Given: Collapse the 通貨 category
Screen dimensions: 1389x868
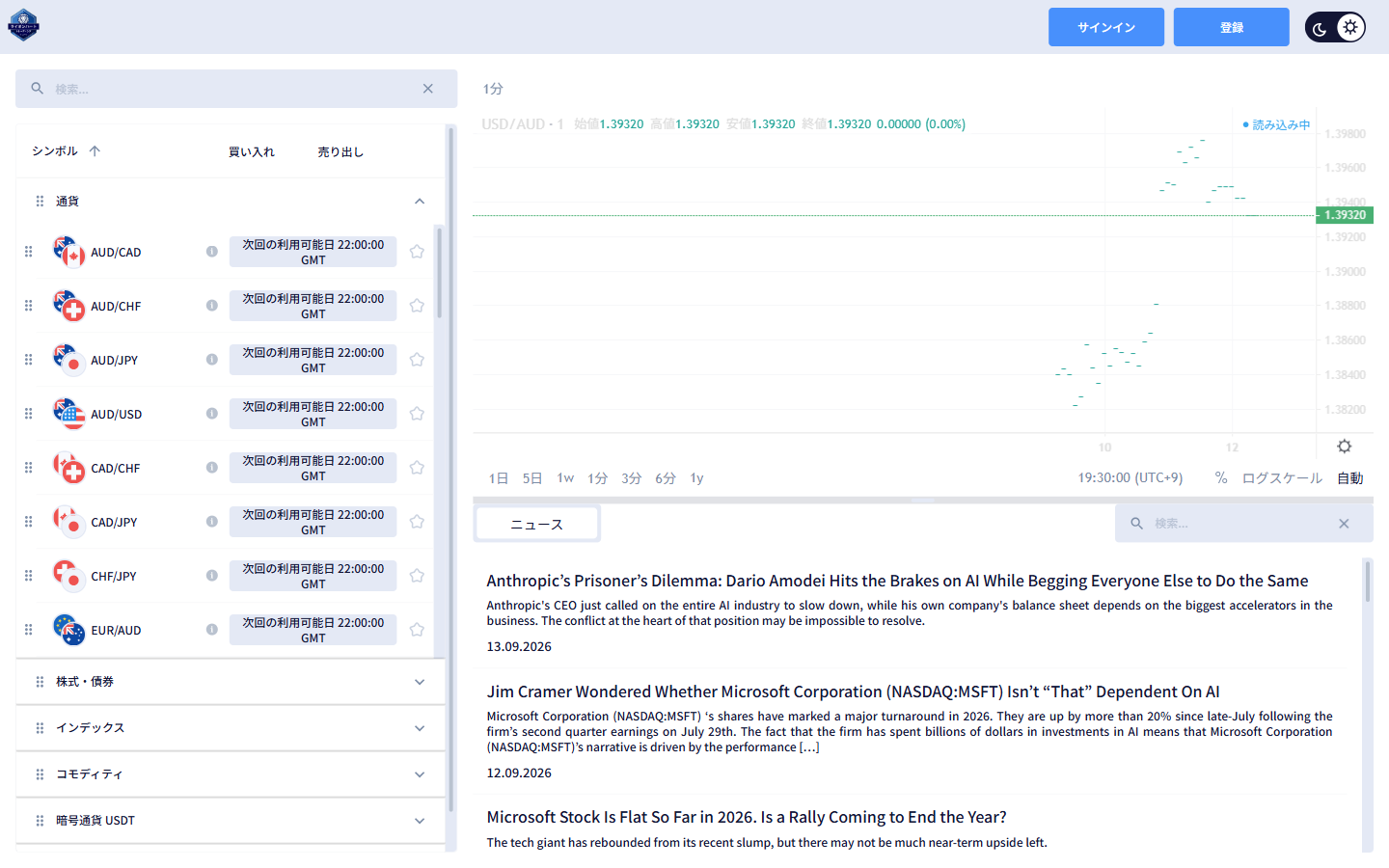Looking at the screenshot, I should tap(420, 202).
